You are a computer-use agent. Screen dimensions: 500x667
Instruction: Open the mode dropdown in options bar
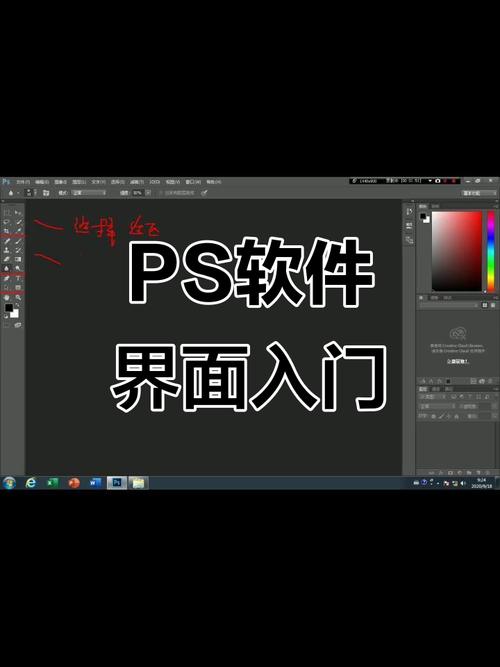coord(89,193)
